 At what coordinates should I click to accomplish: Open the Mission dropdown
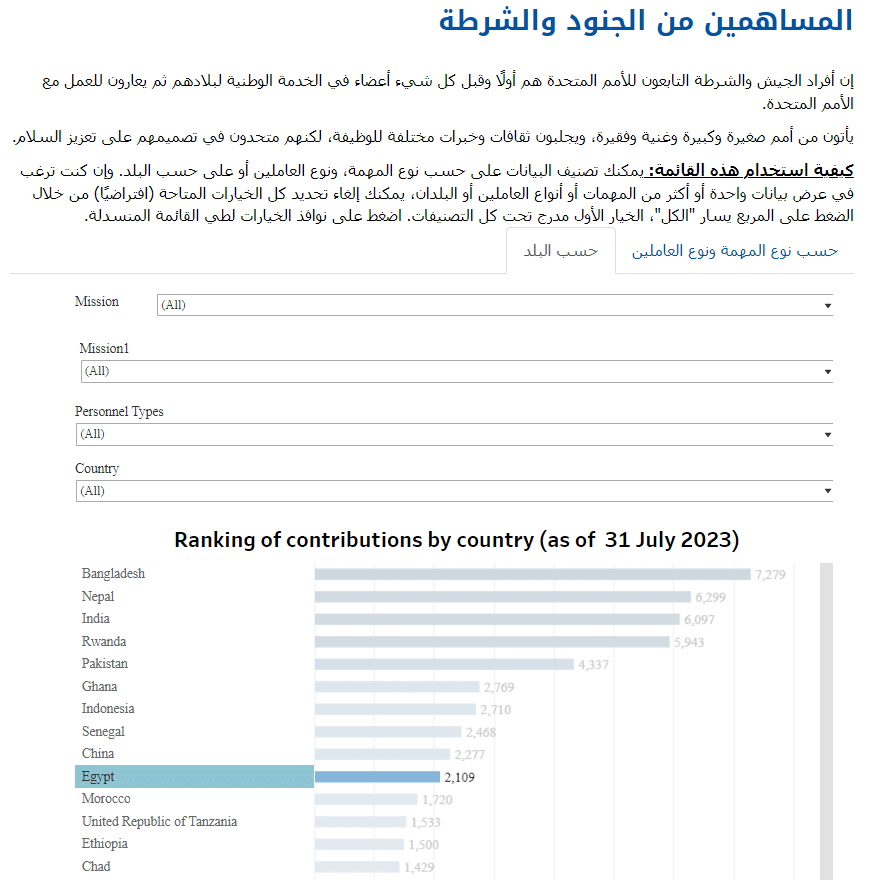point(493,305)
